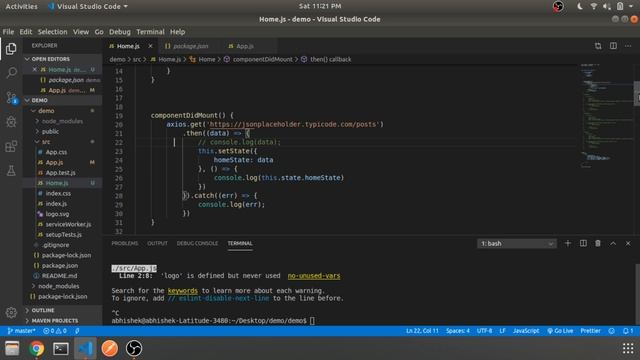Switch to Output panel tab
Image resolution: width=640 pixels, height=360 pixels.
point(157,243)
